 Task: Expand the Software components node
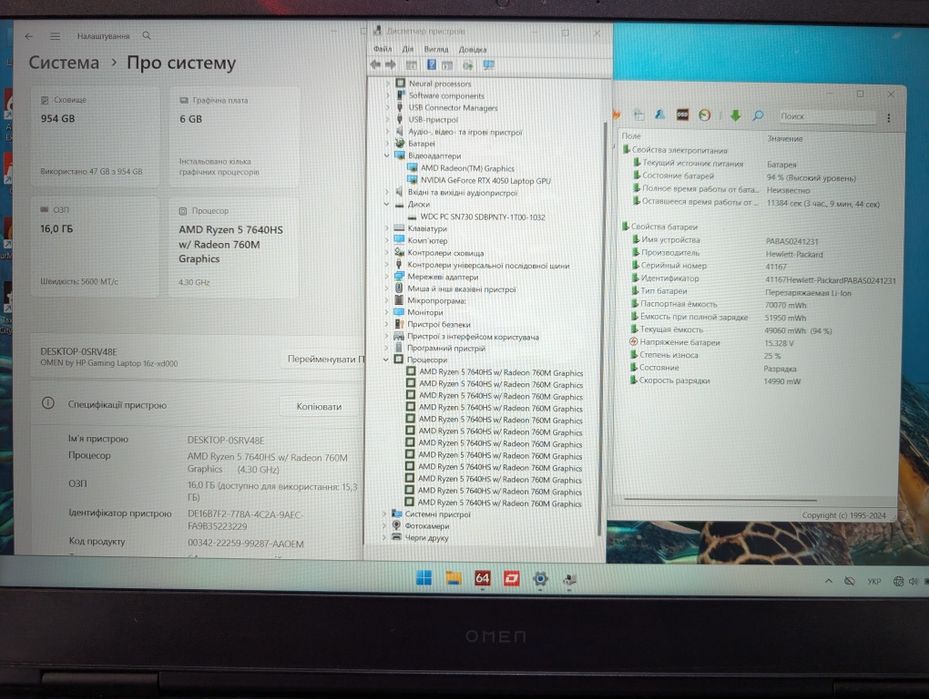[388, 95]
